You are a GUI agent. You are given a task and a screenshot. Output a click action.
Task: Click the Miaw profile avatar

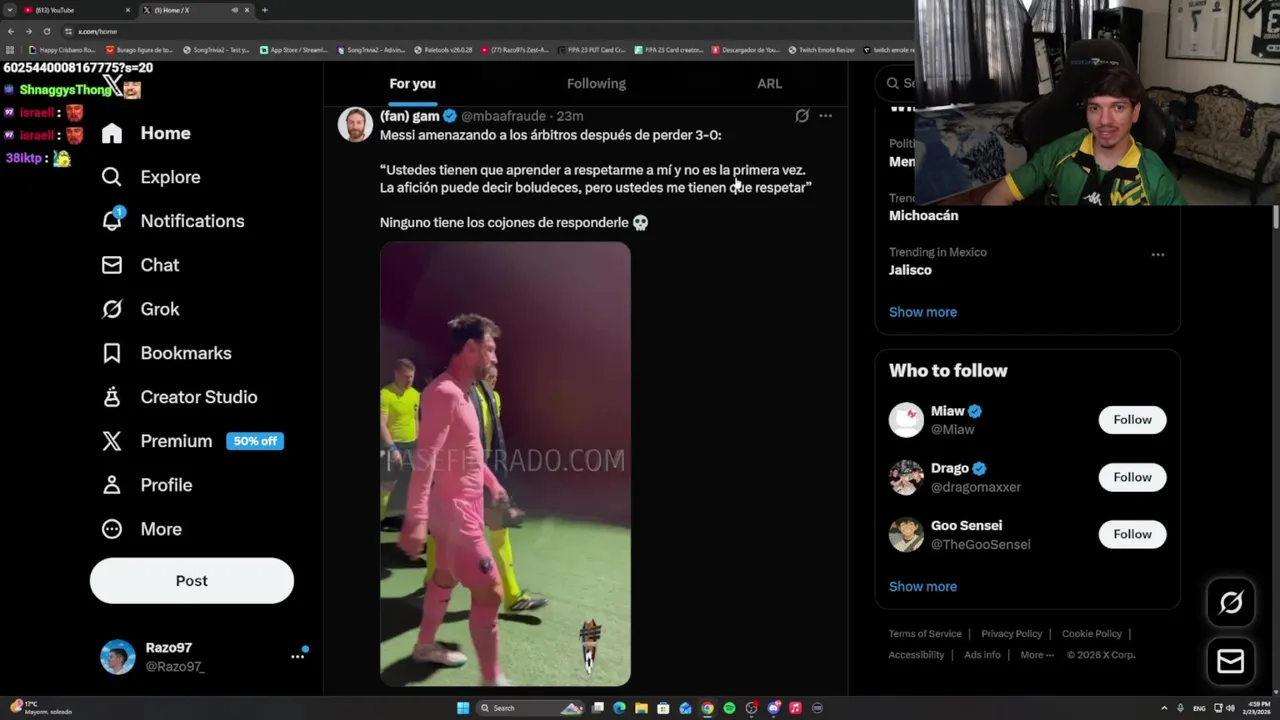click(906, 420)
